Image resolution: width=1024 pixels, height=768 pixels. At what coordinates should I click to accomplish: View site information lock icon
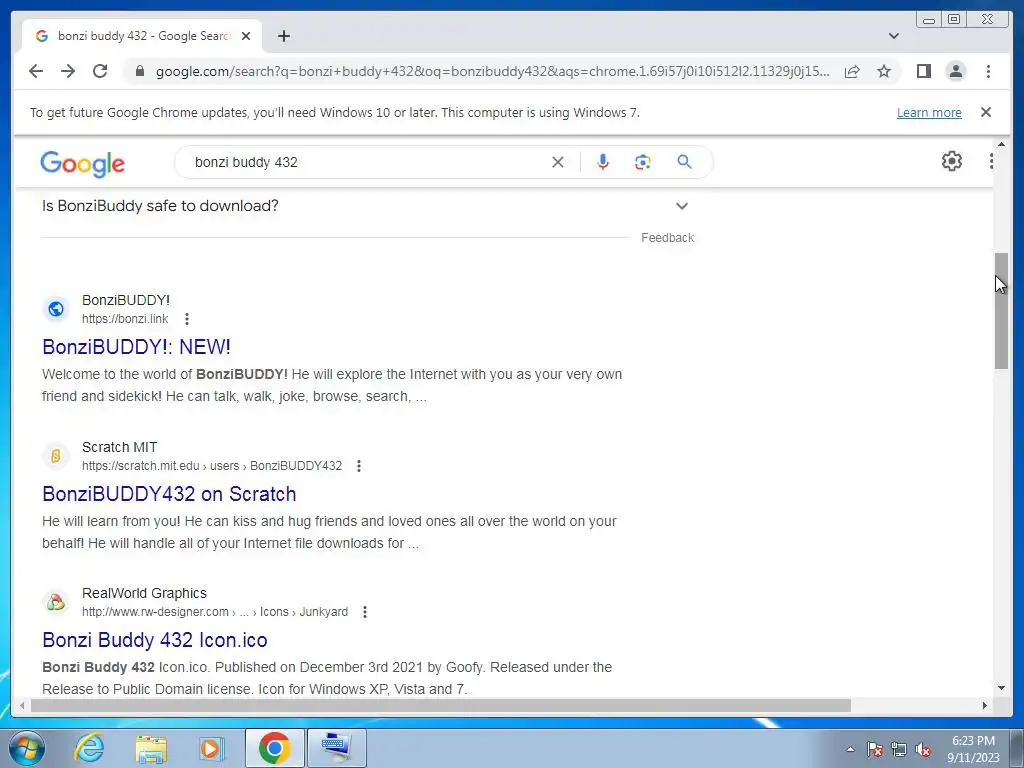(x=139, y=71)
